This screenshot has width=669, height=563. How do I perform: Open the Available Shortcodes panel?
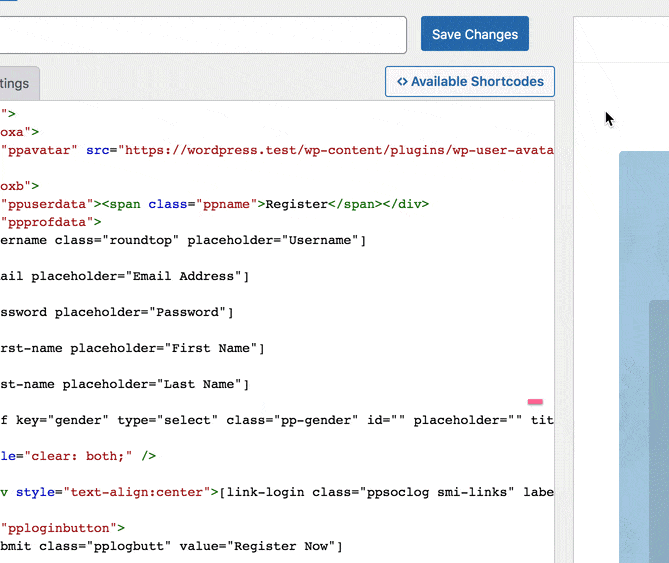470,81
